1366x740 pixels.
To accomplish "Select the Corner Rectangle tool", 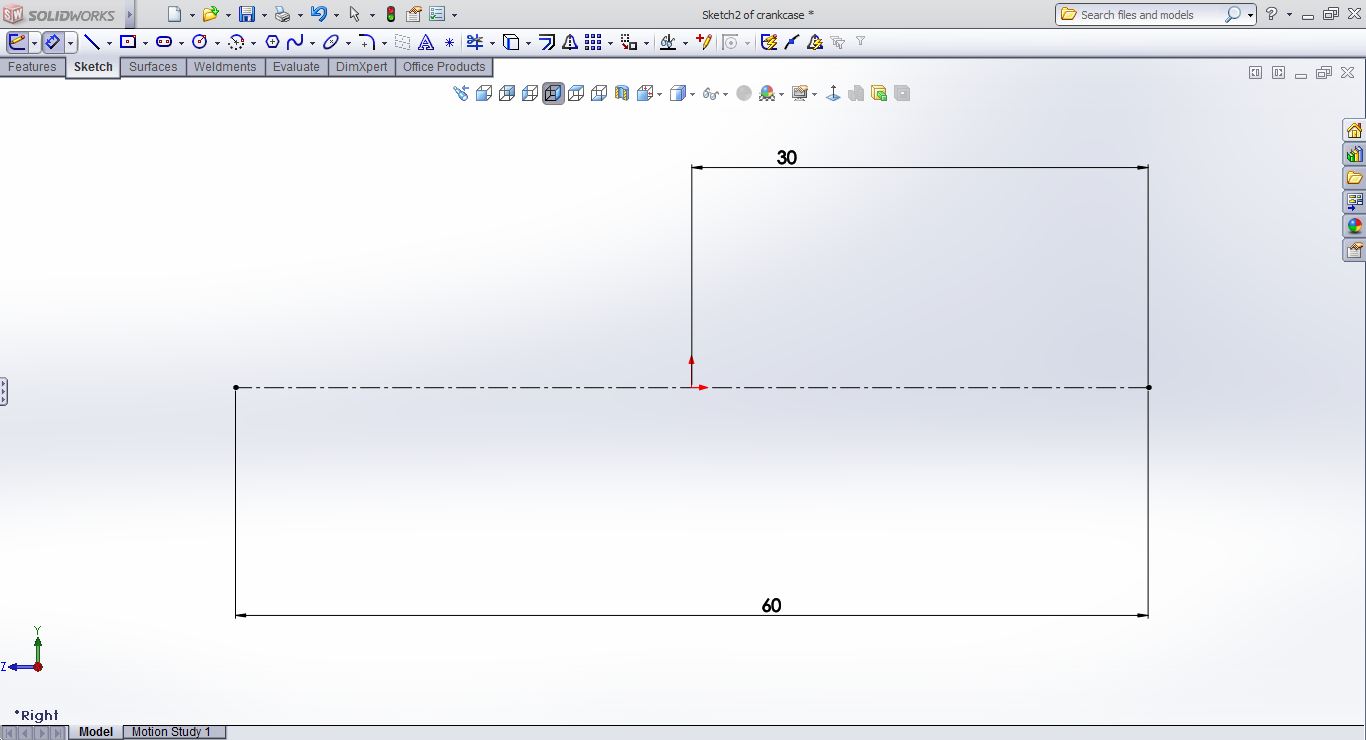I will (126, 41).
